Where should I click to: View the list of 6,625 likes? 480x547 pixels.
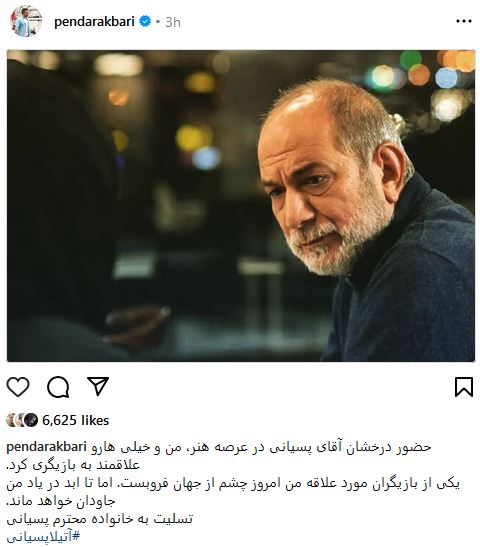pos(76,420)
